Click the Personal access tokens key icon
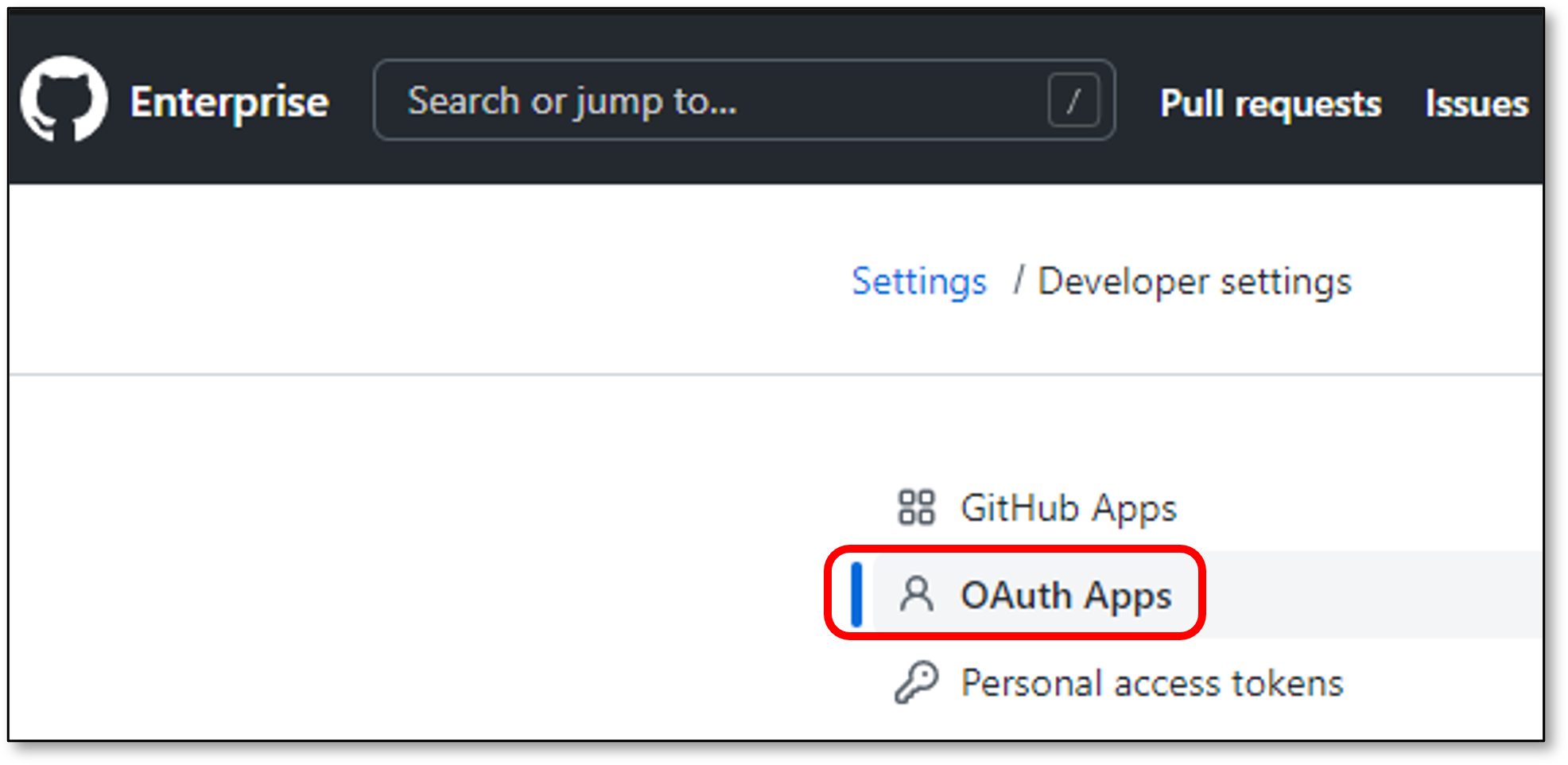 [x=916, y=682]
